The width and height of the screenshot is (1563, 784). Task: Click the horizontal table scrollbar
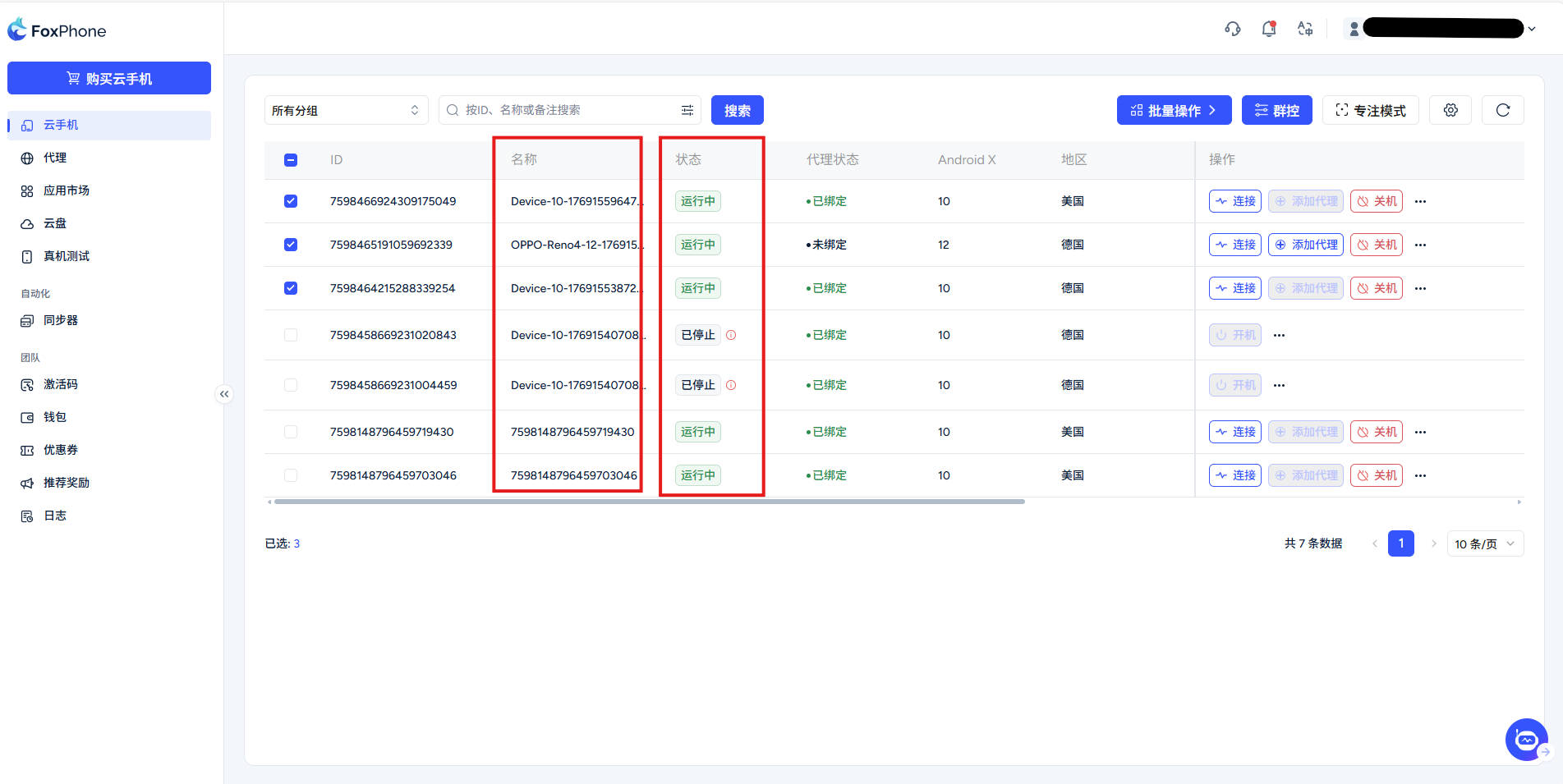coord(649,502)
